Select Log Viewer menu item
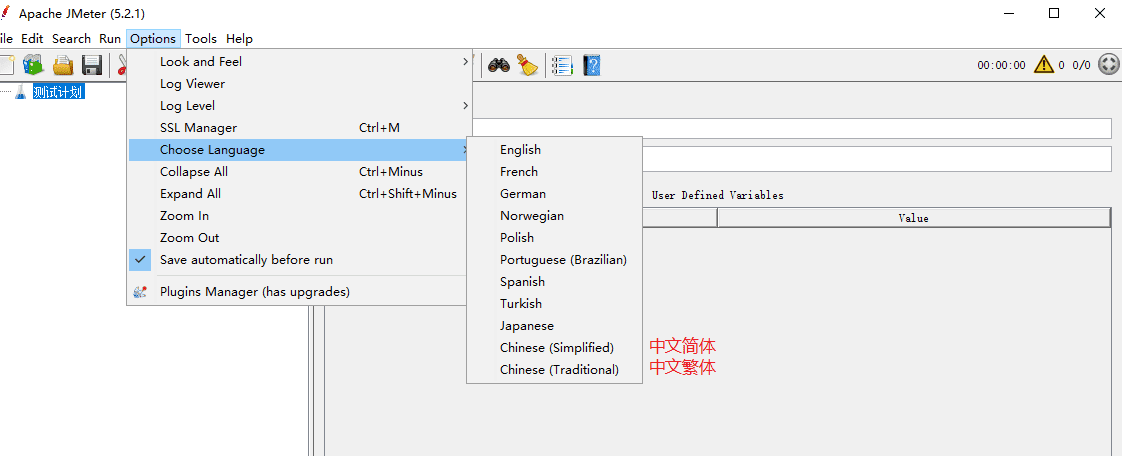1122x456 pixels. pos(299,84)
